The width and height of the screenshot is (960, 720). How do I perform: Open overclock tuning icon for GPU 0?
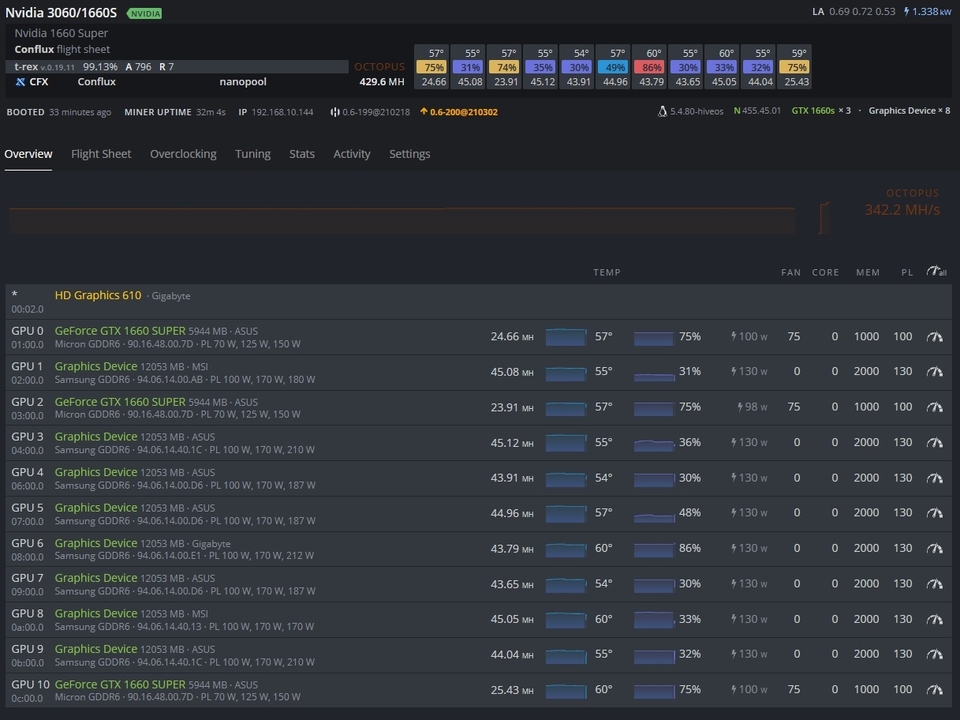(x=934, y=336)
